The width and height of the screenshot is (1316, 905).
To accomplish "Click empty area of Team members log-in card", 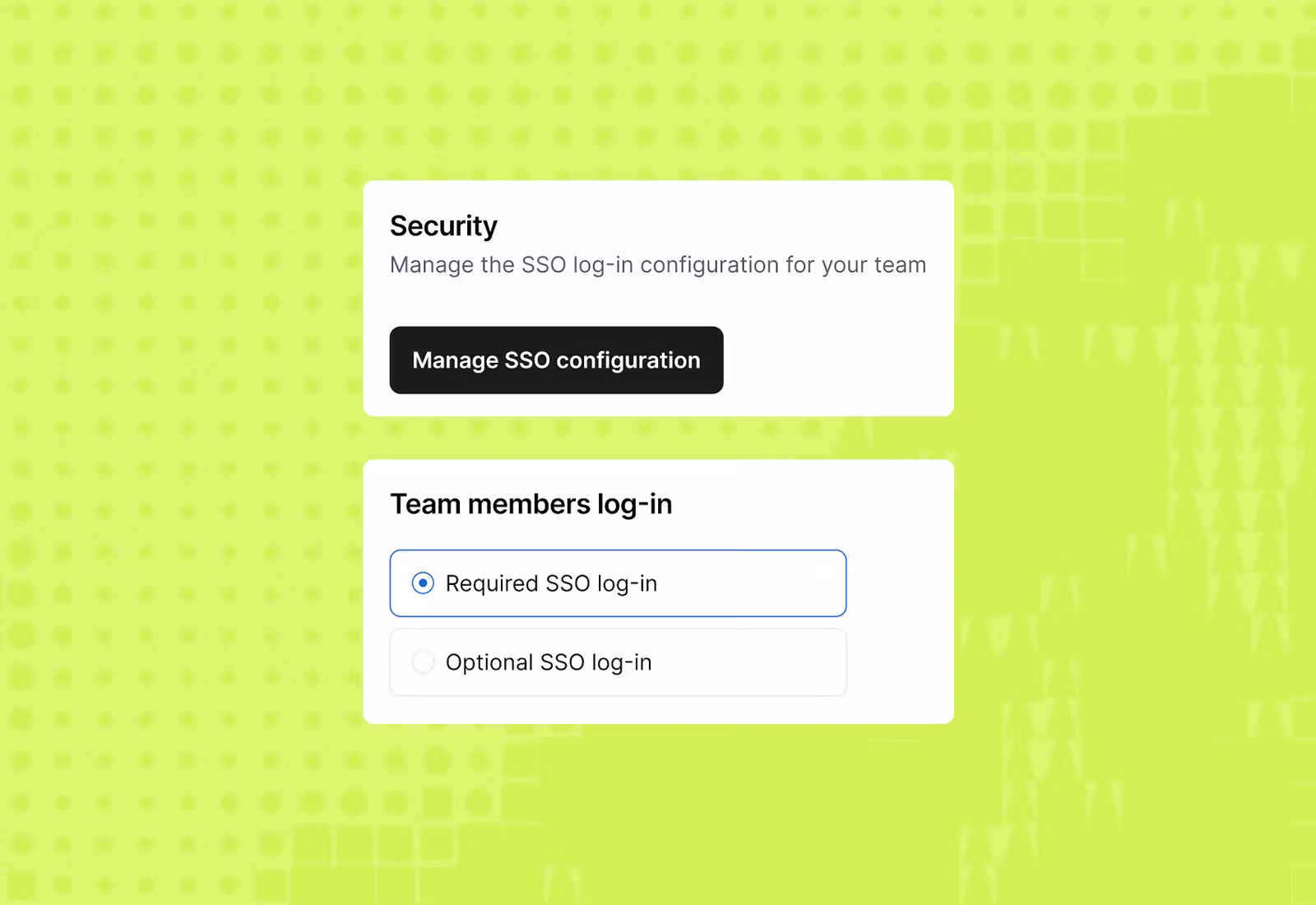I will coord(901,609).
